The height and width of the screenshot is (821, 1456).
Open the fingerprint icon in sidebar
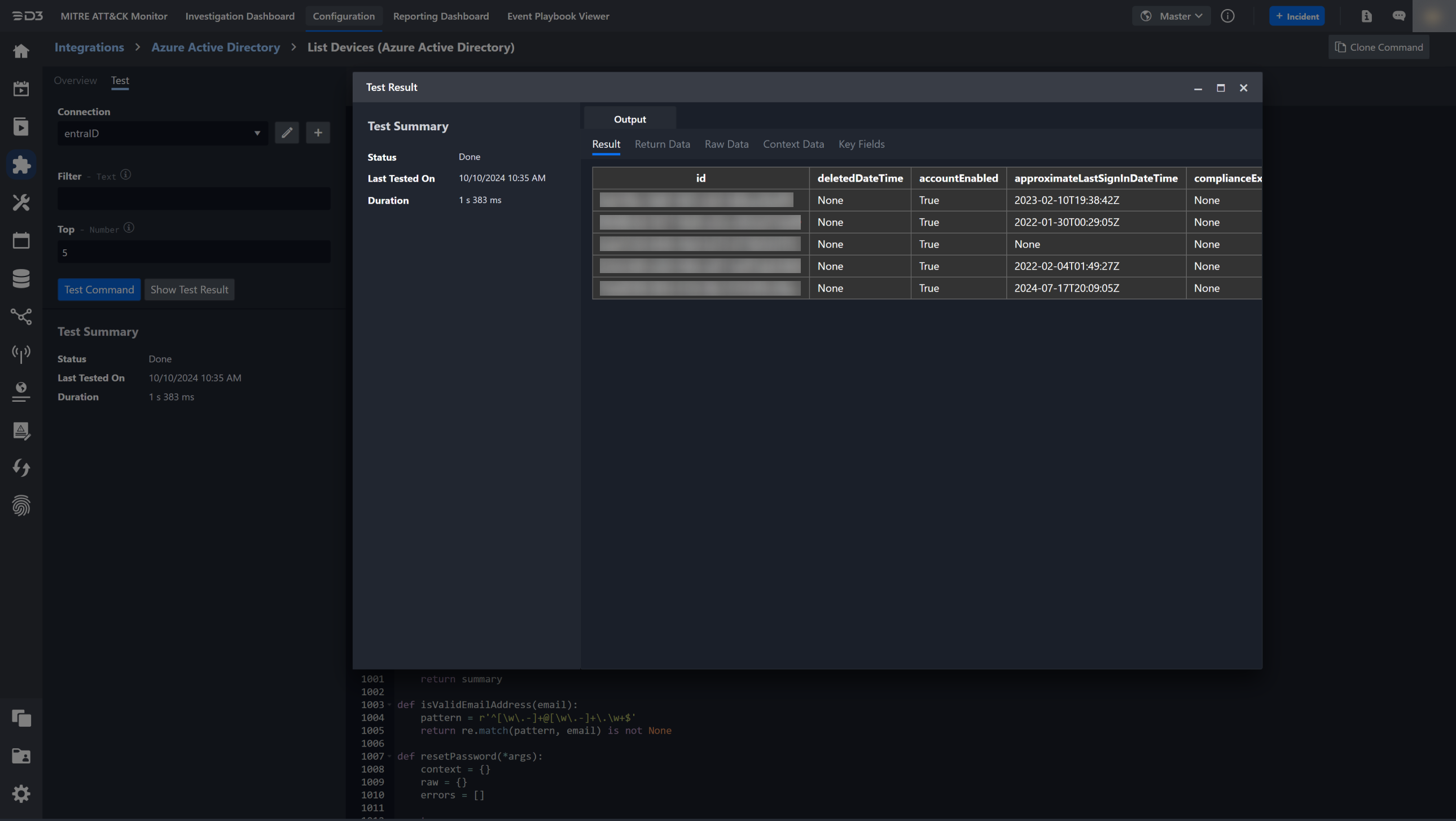pos(21,506)
